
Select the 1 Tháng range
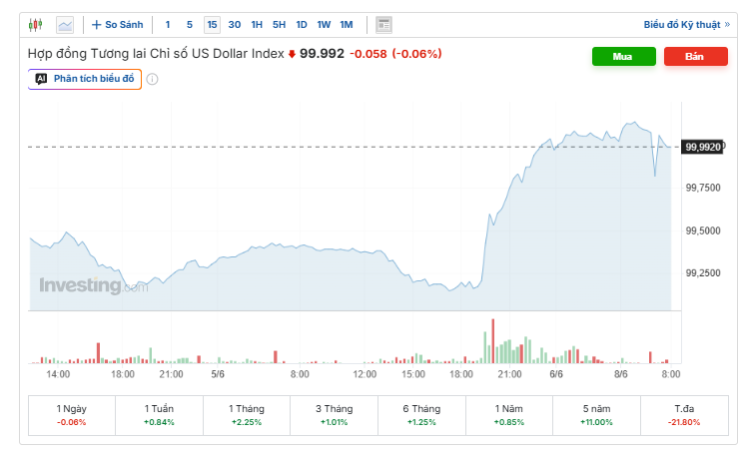click(x=247, y=415)
